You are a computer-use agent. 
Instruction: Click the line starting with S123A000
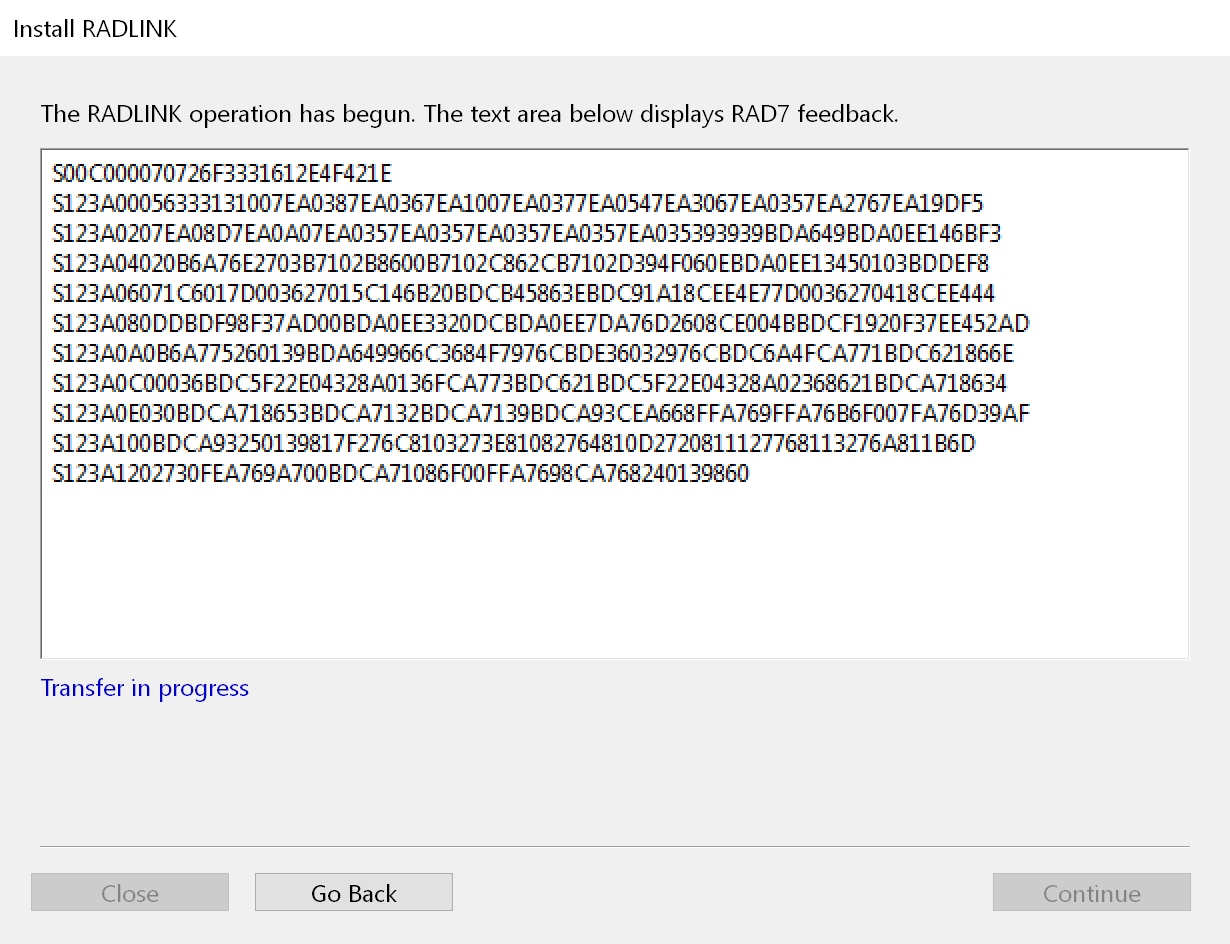pyautogui.click(x=518, y=204)
